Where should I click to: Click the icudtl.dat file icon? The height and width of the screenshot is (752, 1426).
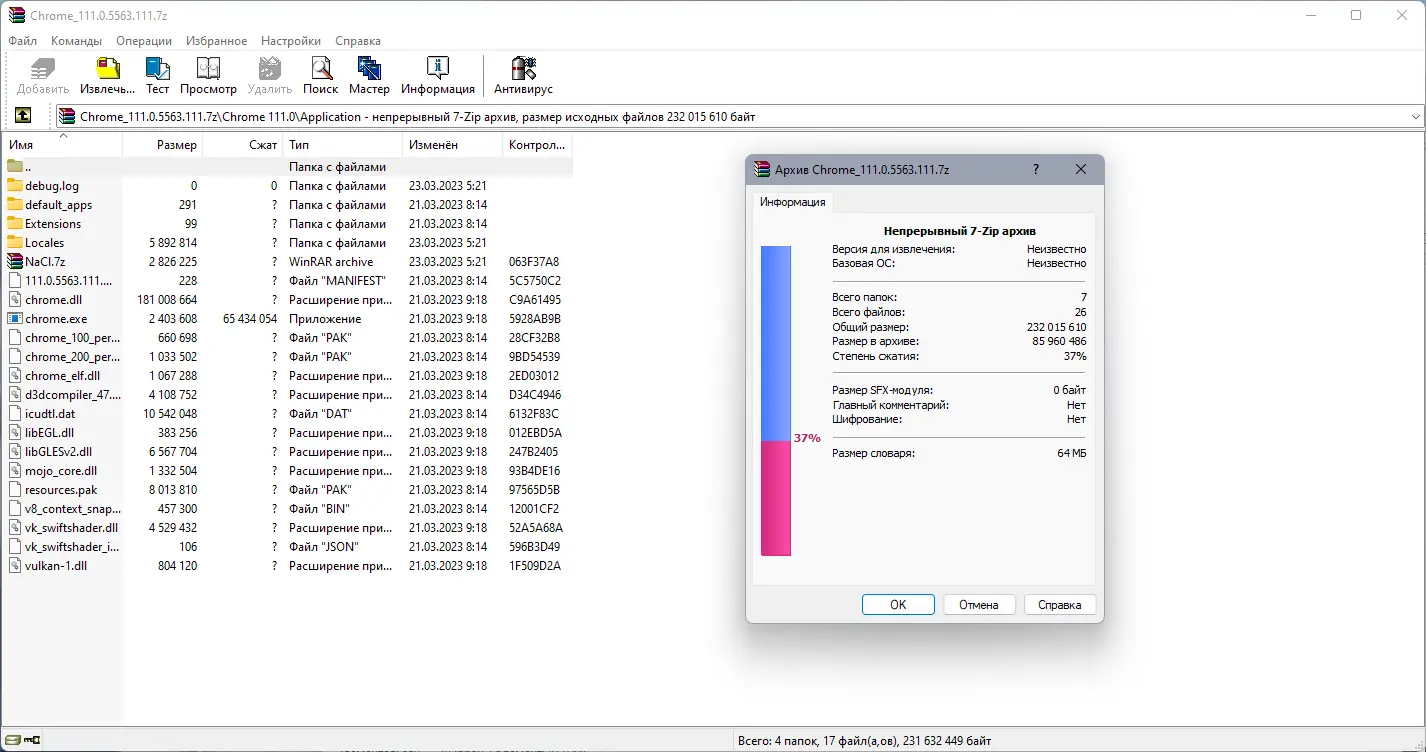pyautogui.click(x=15, y=413)
